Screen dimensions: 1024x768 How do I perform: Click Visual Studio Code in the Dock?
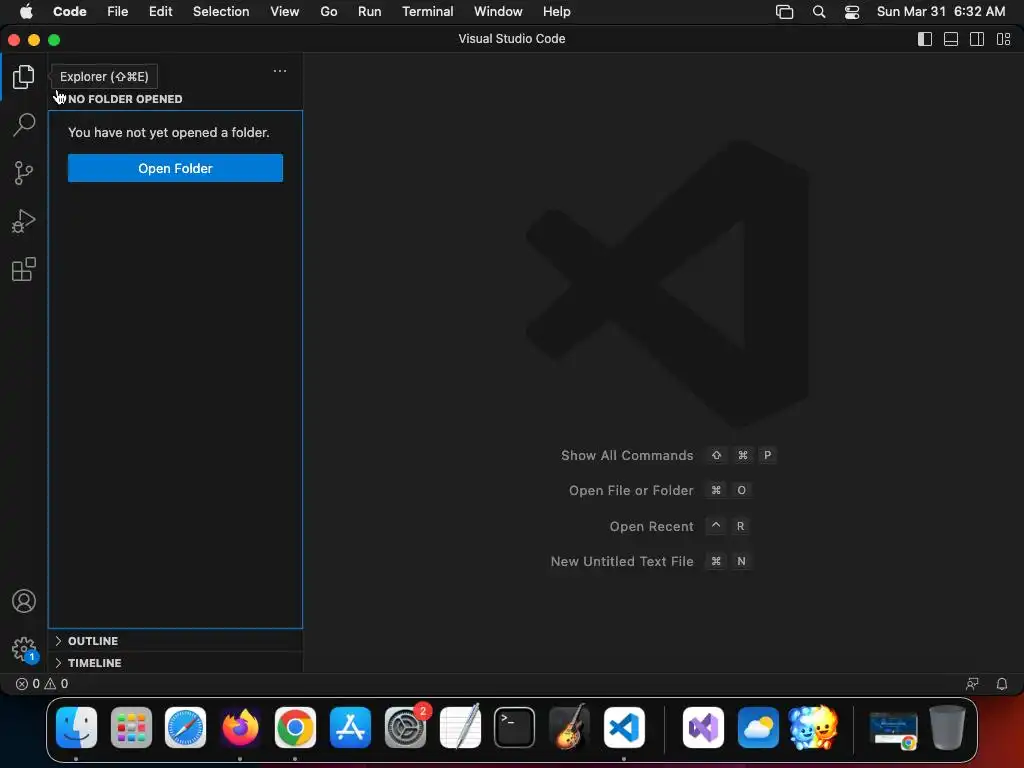coord(624,728)
